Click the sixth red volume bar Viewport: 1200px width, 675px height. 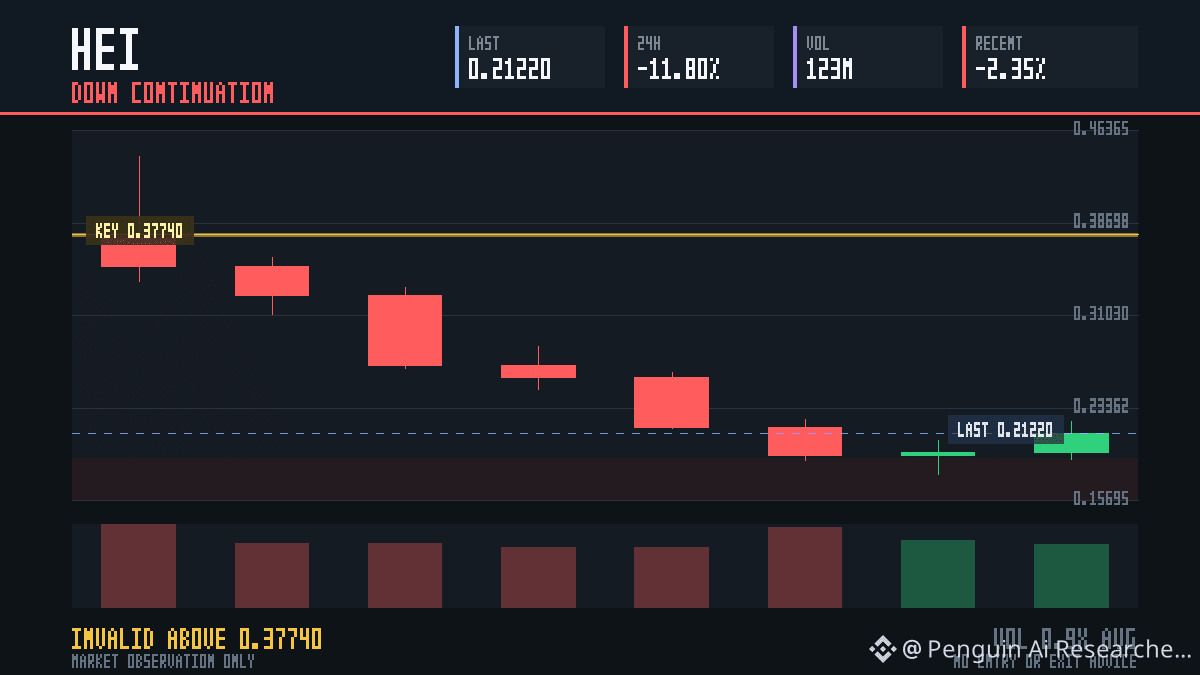(805, 567)
